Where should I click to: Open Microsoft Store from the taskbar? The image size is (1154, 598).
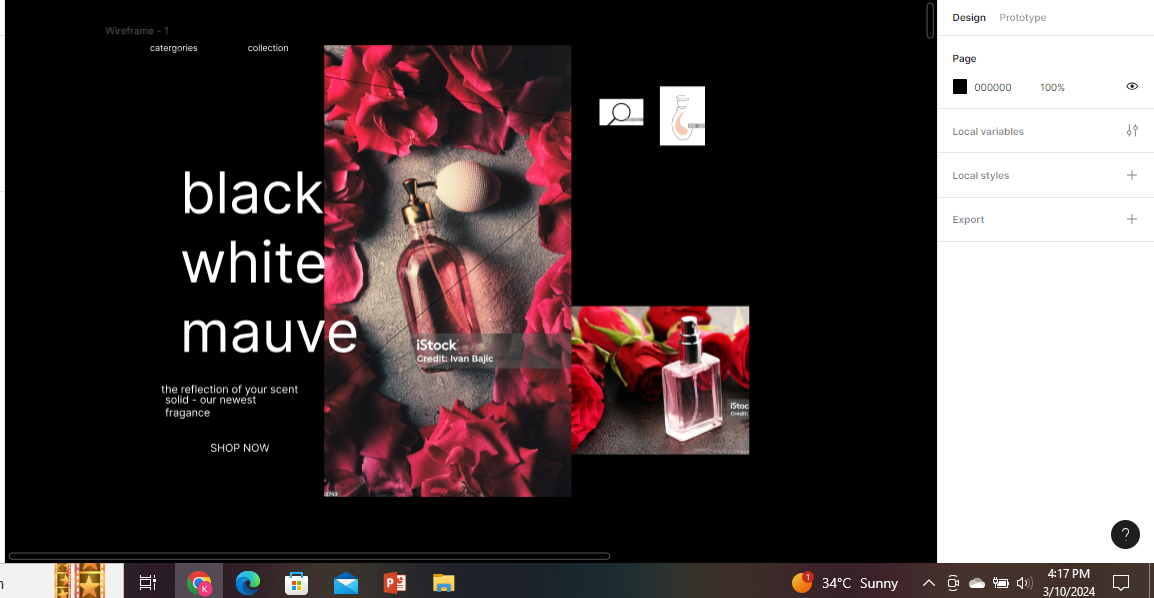[x=297, y=583]
